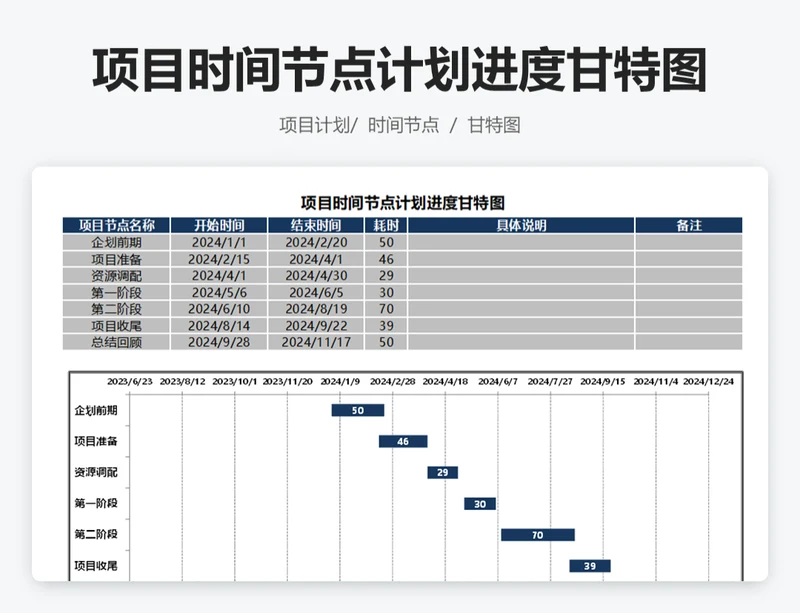Click chart axis date 2024/2/28
The height and width of the screenshot is (613, 800).
pos(393,382)
